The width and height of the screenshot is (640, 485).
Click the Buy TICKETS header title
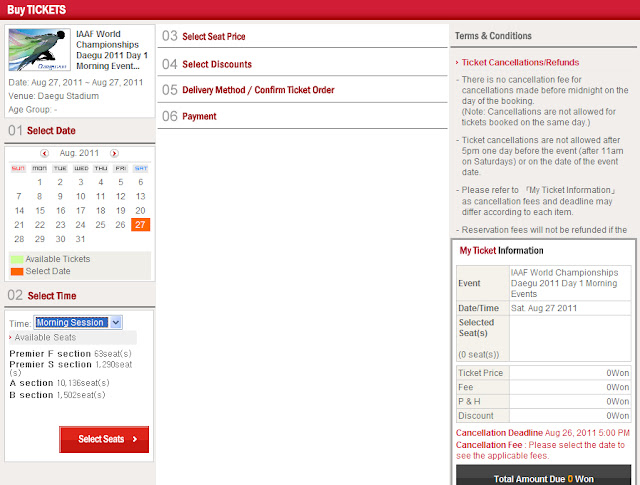coord(36,10)
